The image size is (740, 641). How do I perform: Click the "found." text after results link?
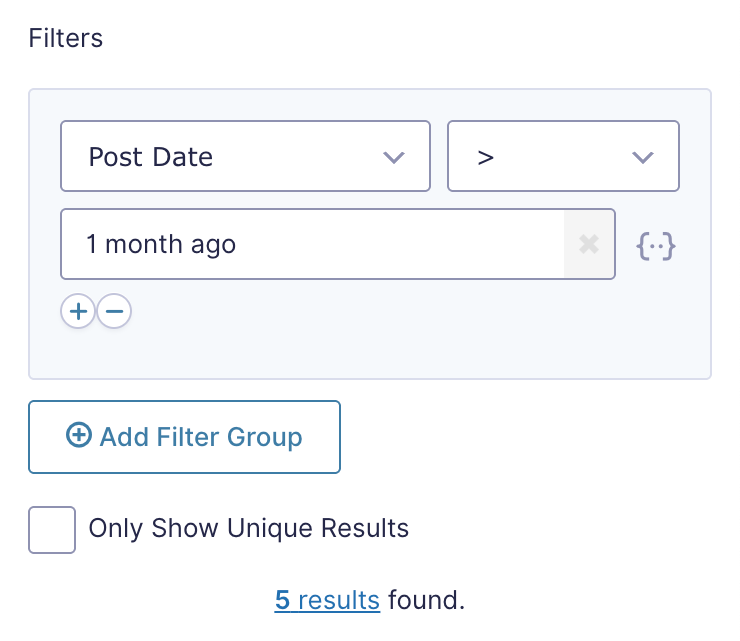point(426,600)
